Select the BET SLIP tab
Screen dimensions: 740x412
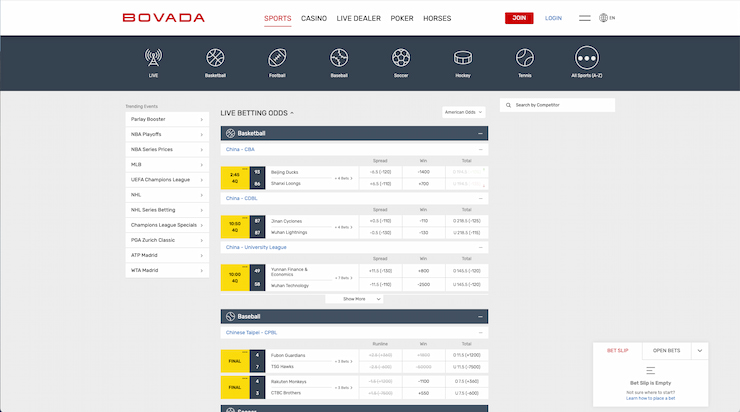[x=617, y=351]
